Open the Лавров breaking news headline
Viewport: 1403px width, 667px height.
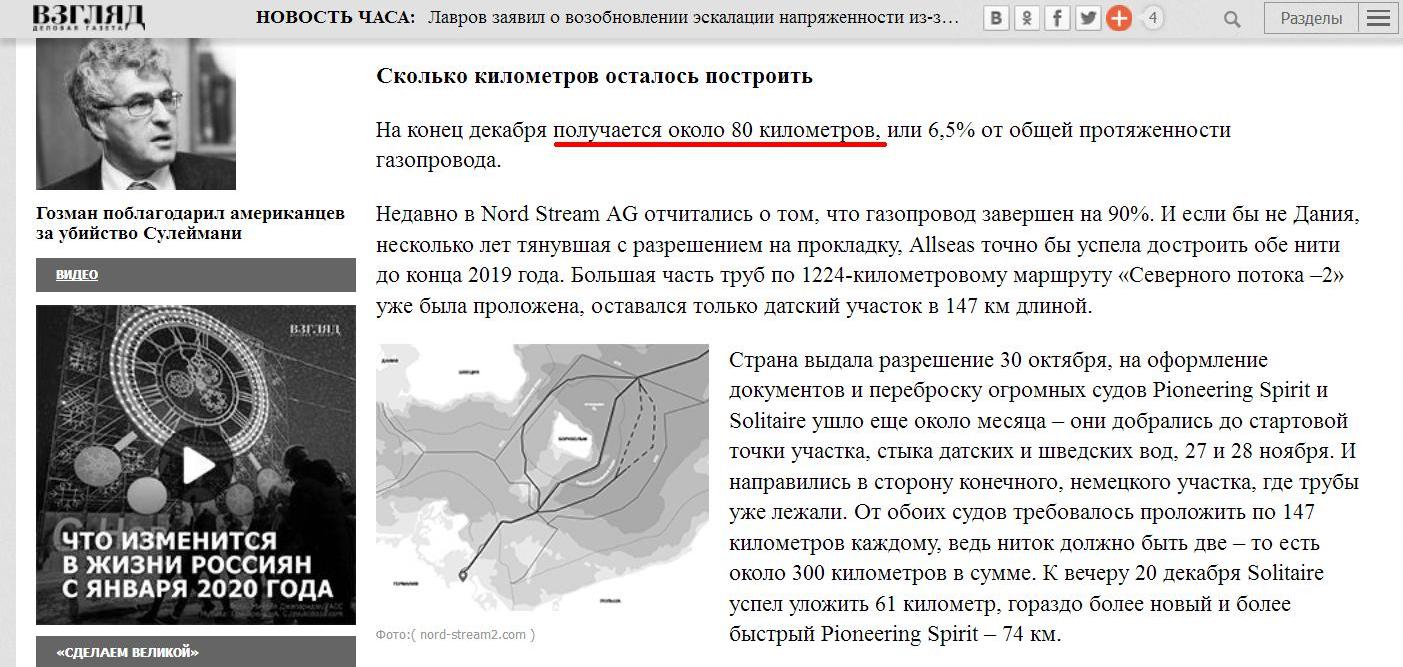click(x=693, y=18)
